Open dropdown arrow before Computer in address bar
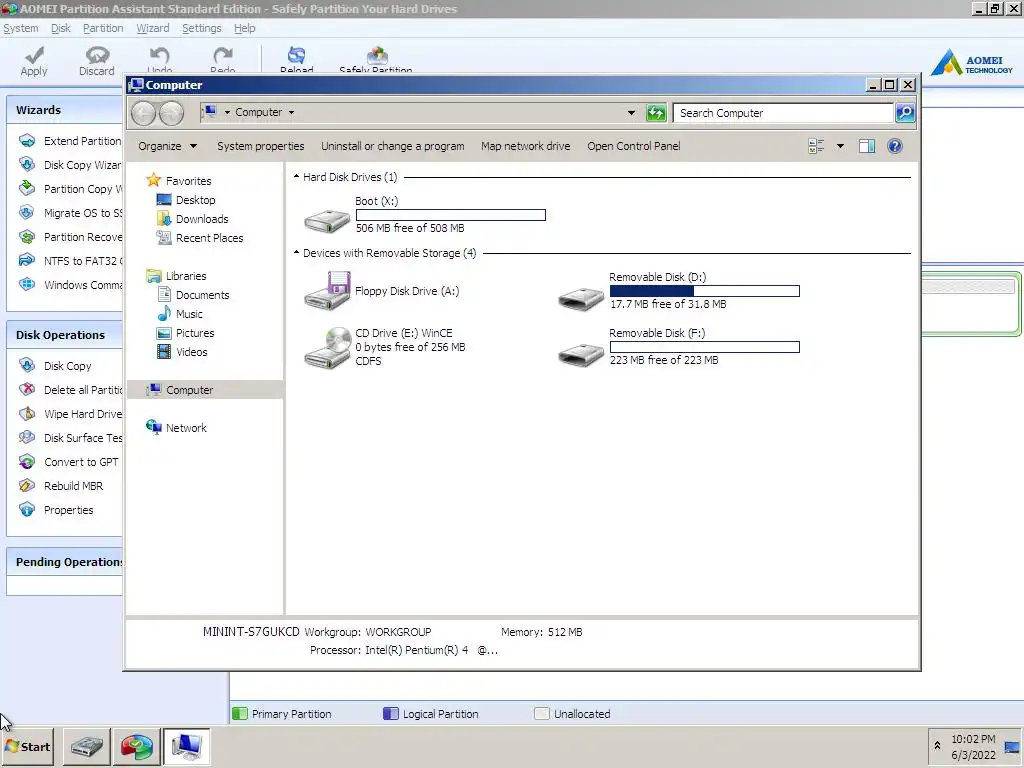Viewport: 1024px width, 768px height. [x=227, y=112]
